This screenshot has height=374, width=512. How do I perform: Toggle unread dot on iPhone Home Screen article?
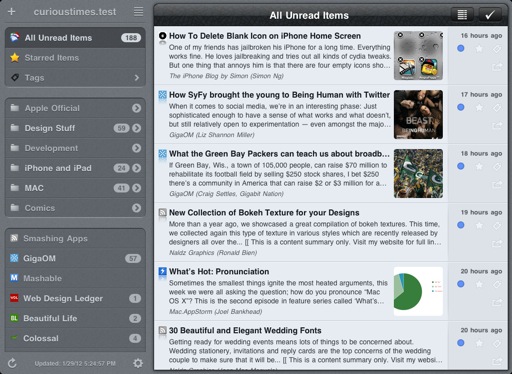click(461, 49)
